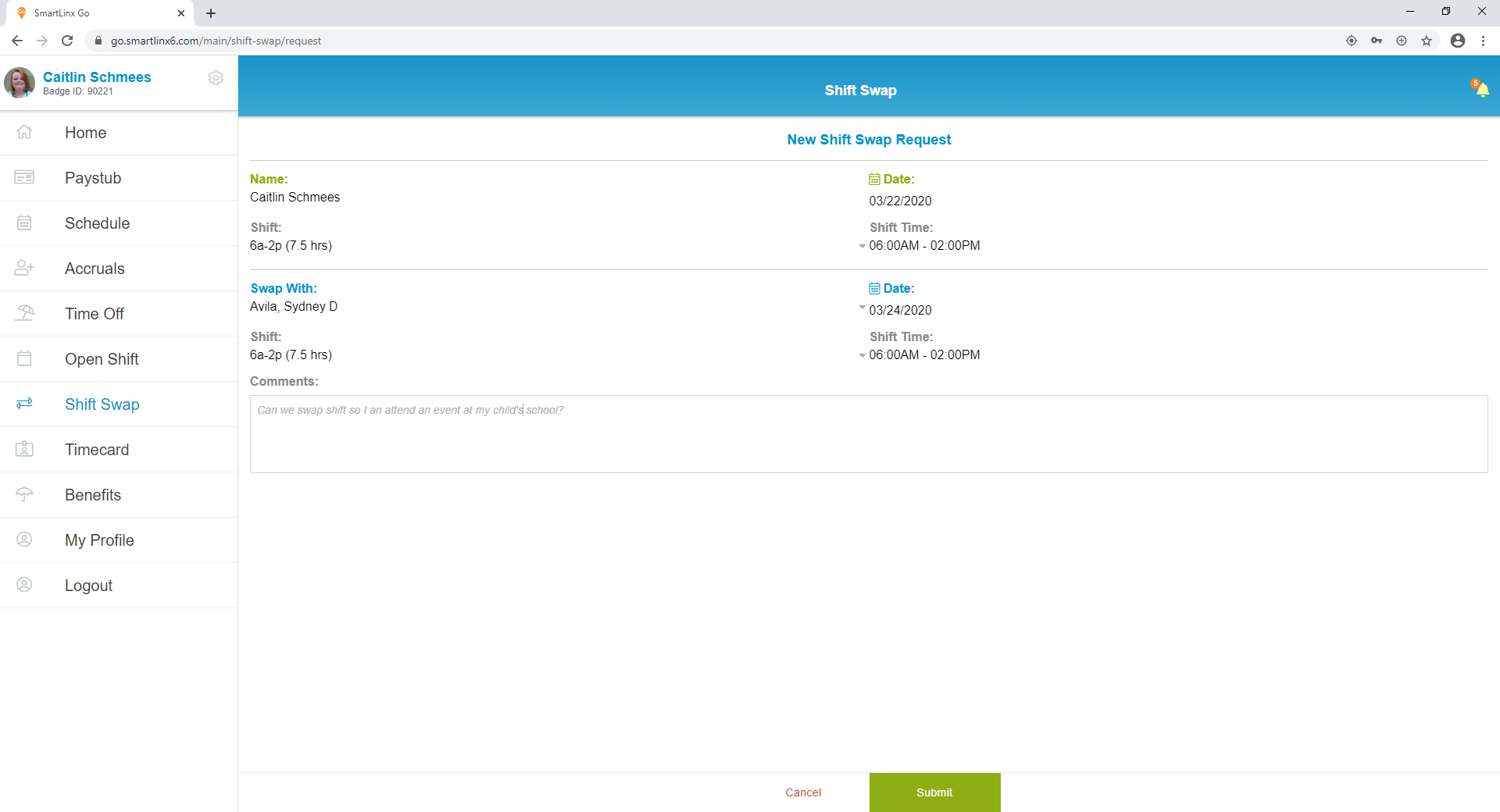Open the notification bell with alerts
Screen dimensions: 1500x812
(x=1480, y=88)
